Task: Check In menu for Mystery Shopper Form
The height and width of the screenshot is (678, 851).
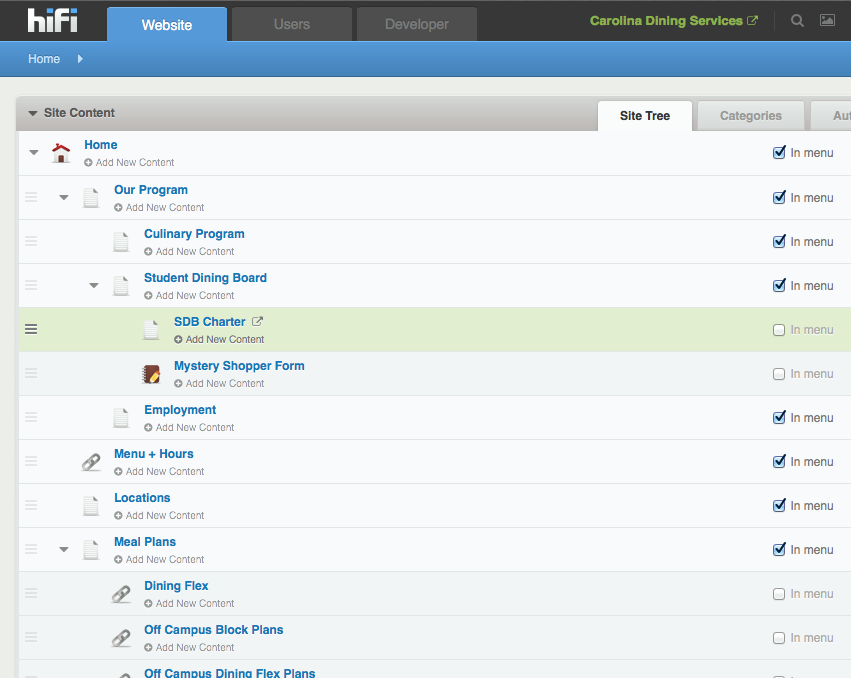Action: 779,374
